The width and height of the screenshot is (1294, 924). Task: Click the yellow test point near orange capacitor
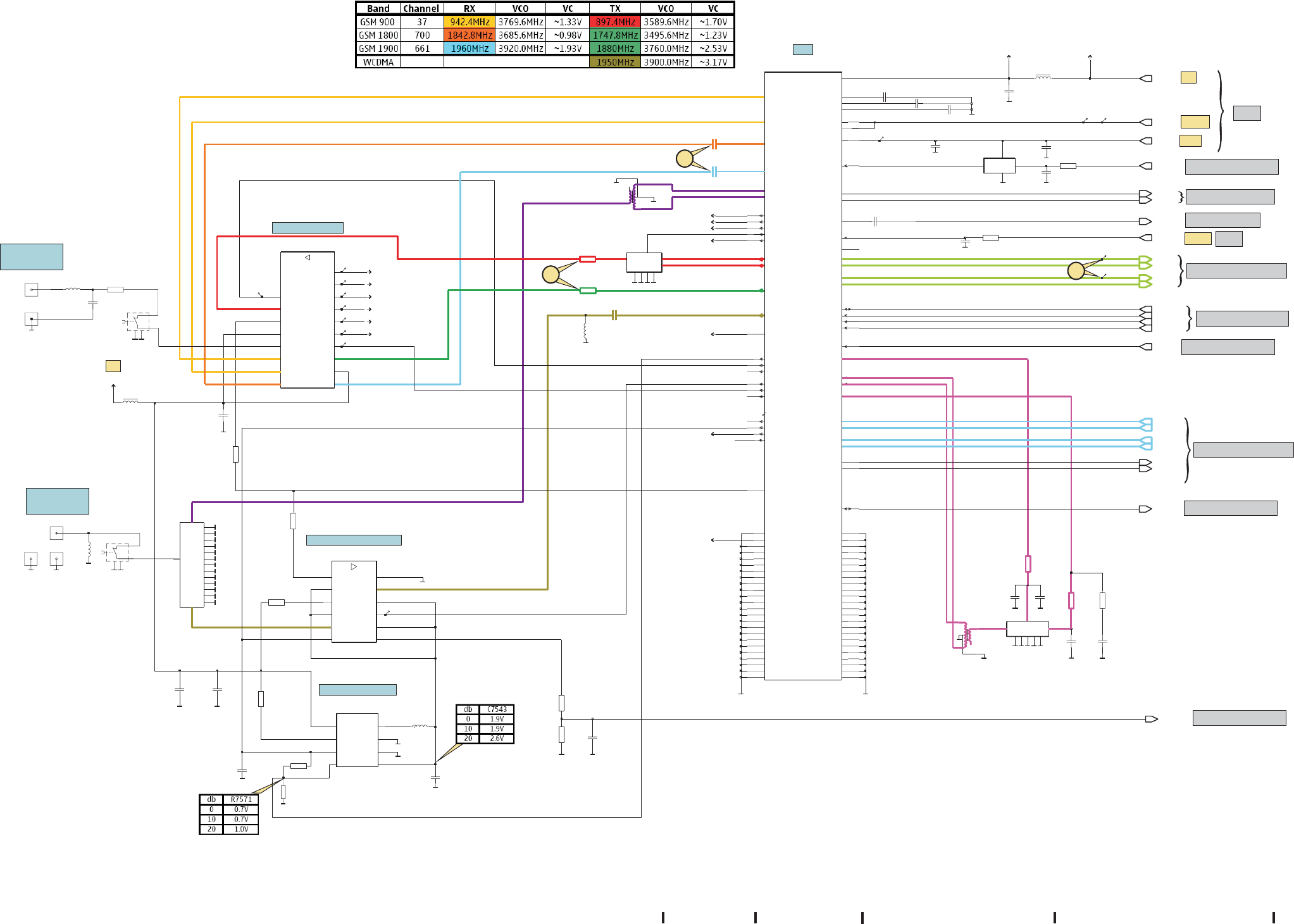click(685, 158)
